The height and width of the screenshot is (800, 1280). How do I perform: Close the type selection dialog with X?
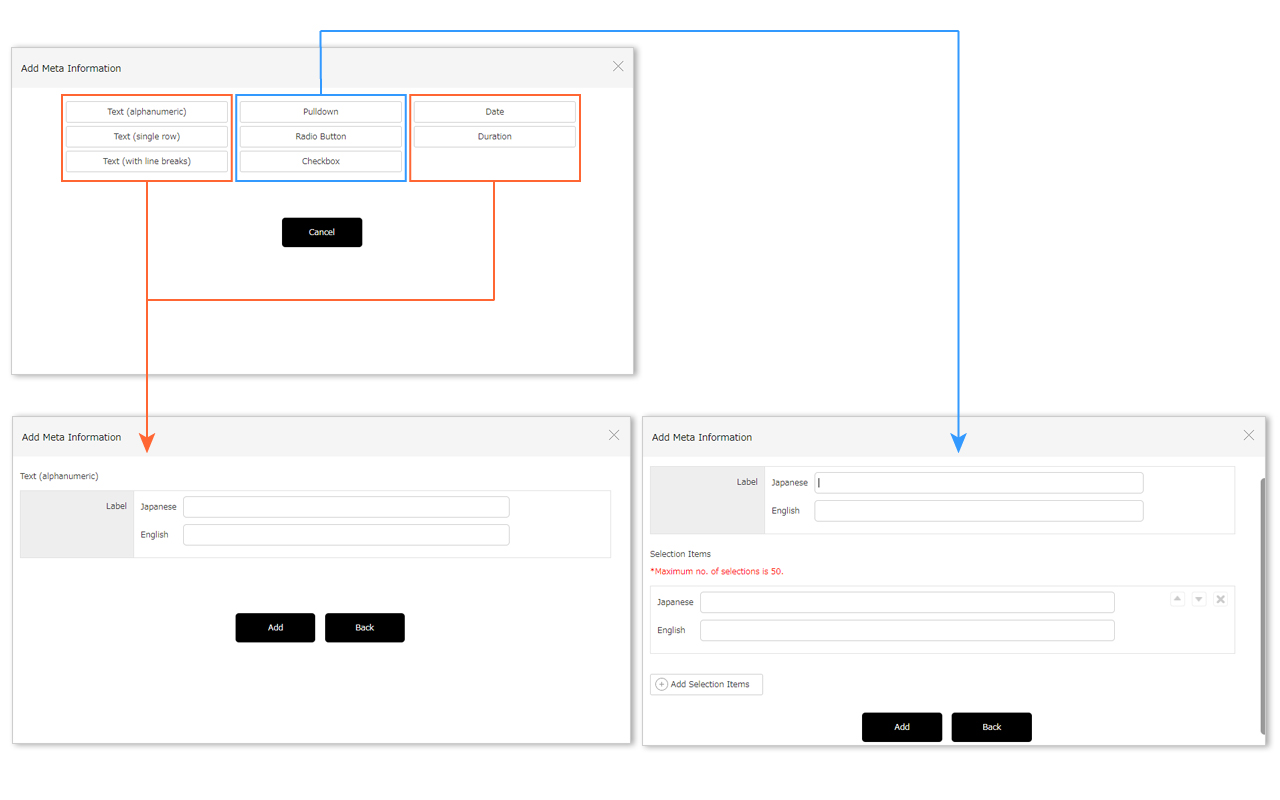(618, 66)
